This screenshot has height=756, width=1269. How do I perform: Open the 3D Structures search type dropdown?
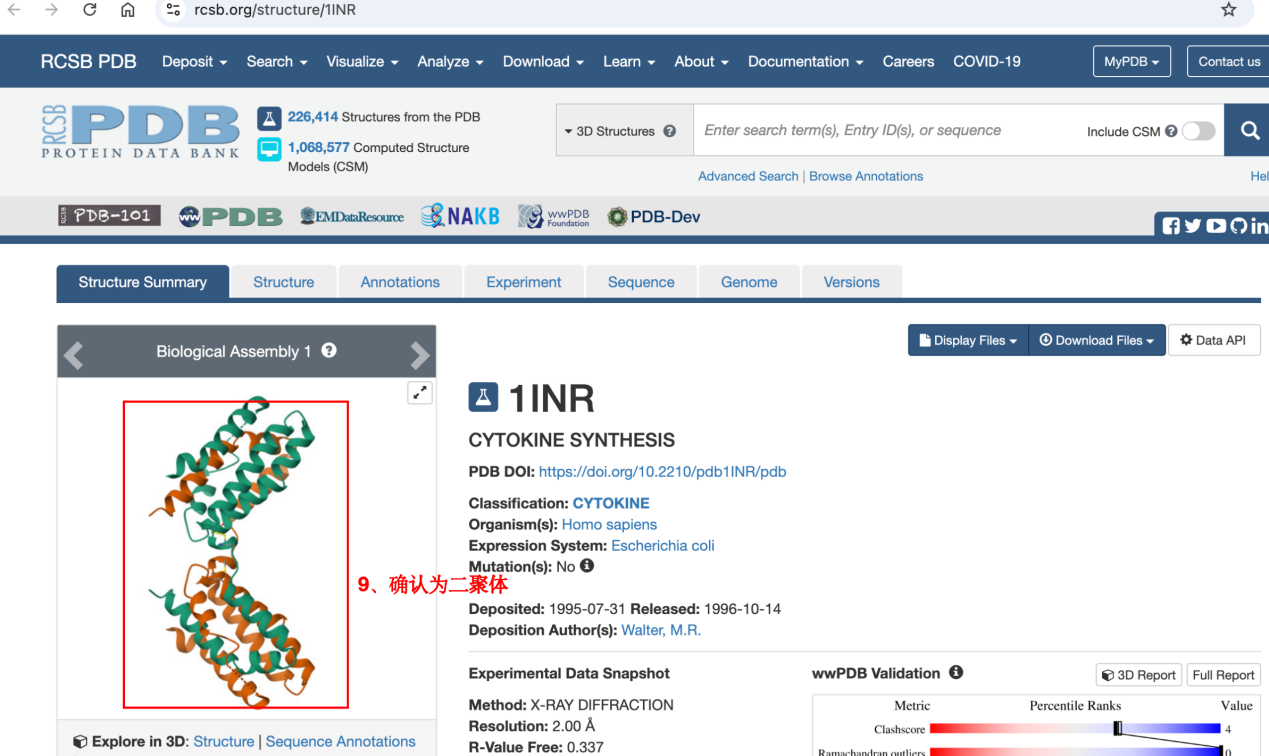620,131
